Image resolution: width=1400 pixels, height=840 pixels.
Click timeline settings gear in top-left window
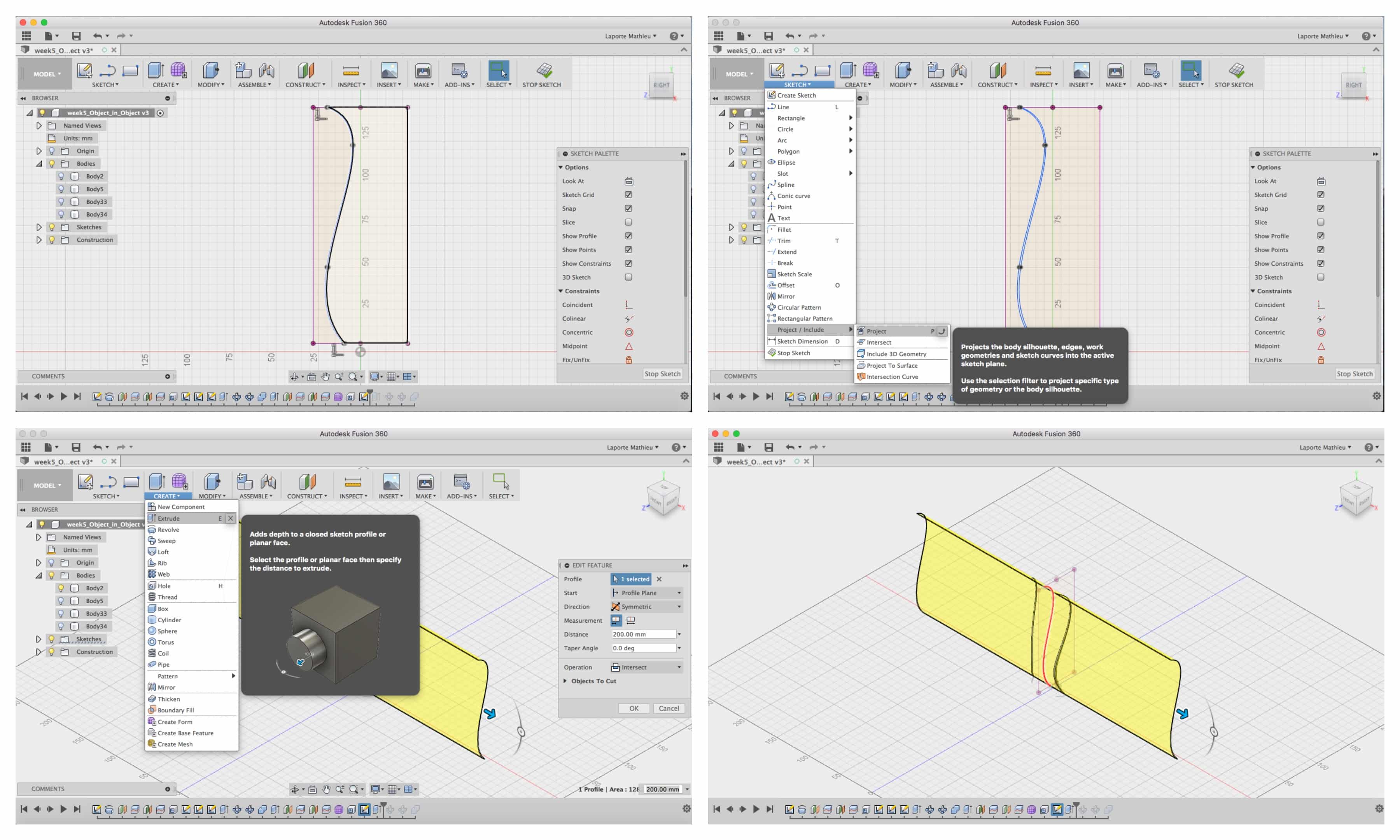(684, 396)
